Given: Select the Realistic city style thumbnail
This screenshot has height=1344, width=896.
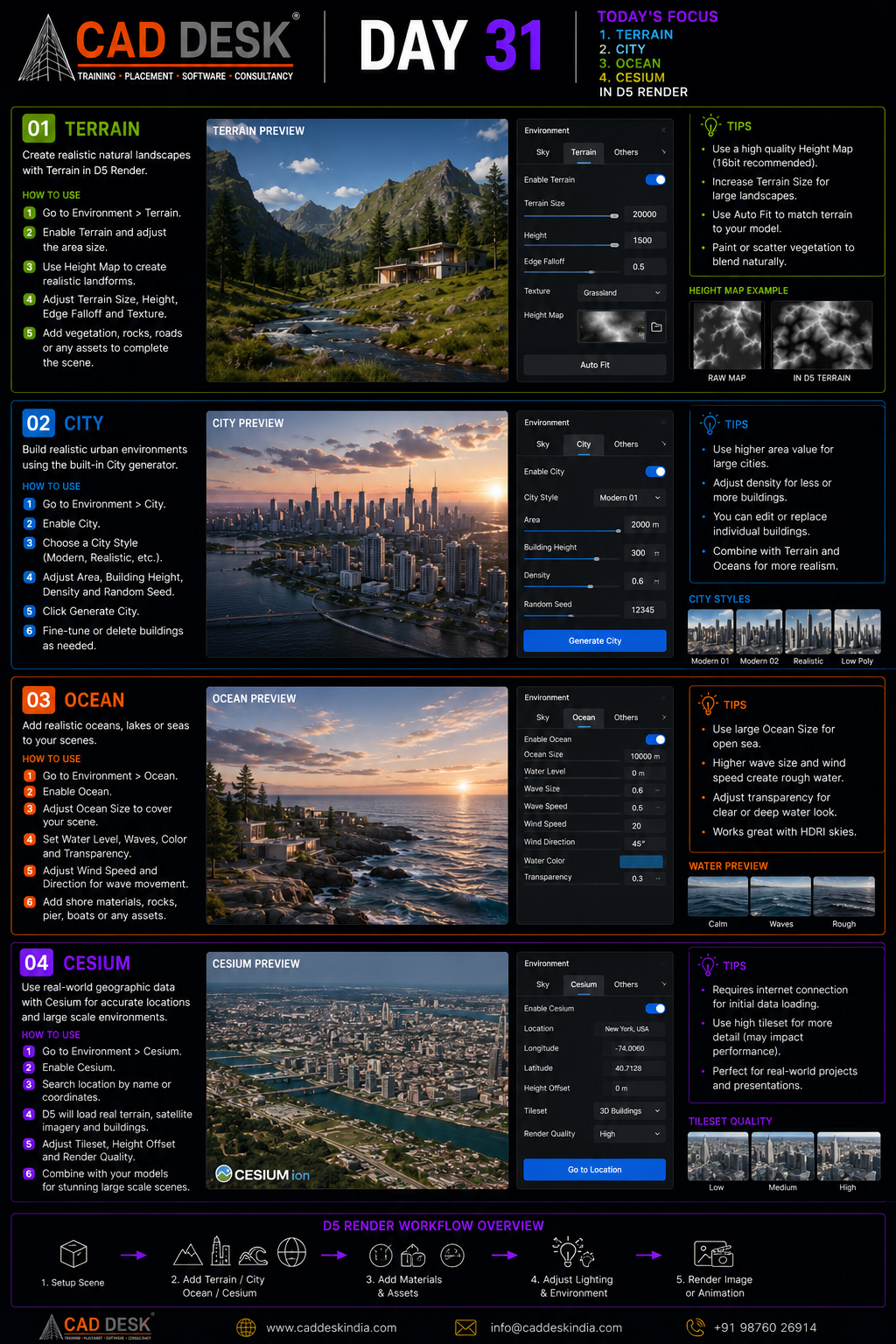Looking at the screenshot, I should point(808,632).
